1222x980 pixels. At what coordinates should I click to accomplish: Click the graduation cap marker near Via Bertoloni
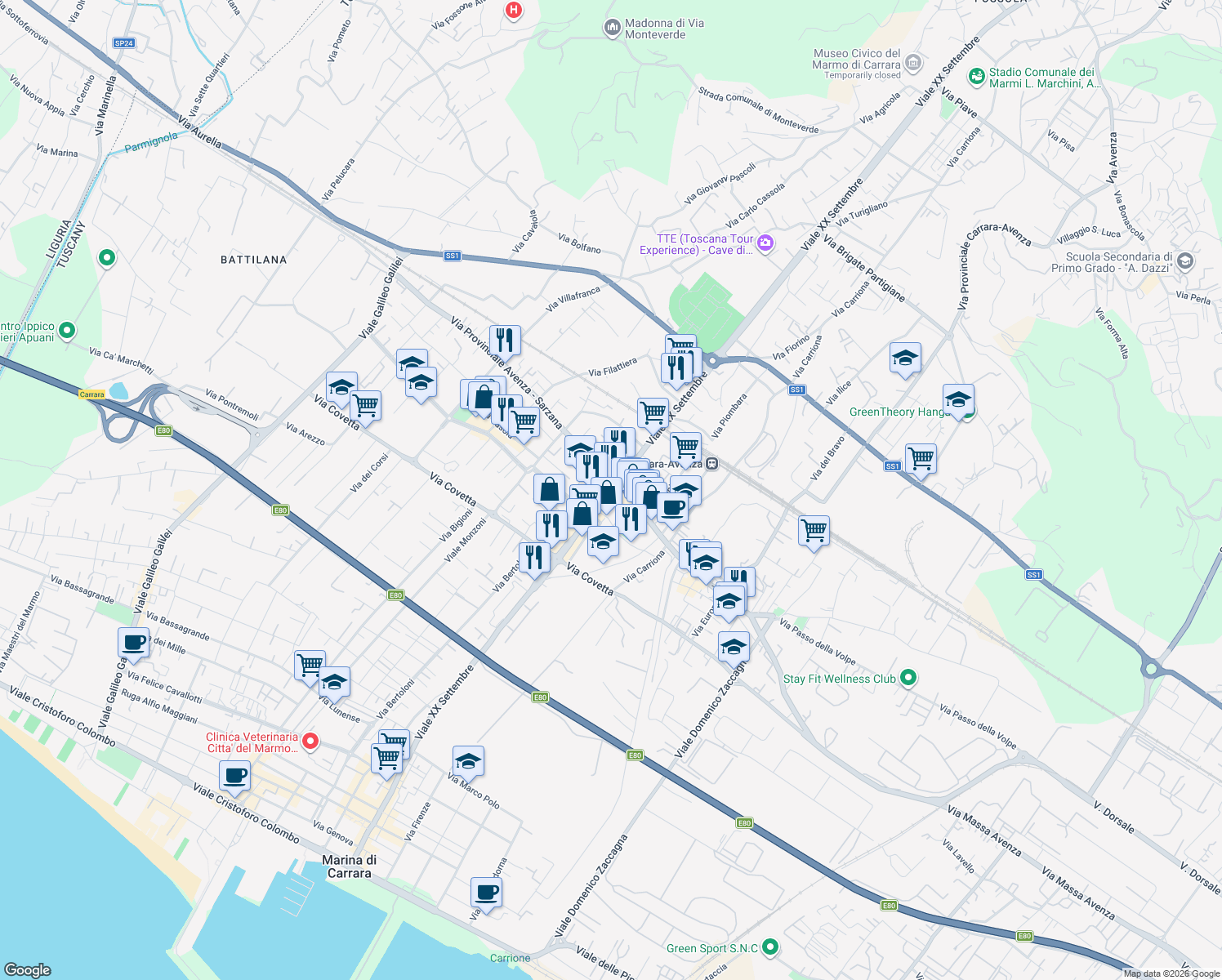(334, 682)
